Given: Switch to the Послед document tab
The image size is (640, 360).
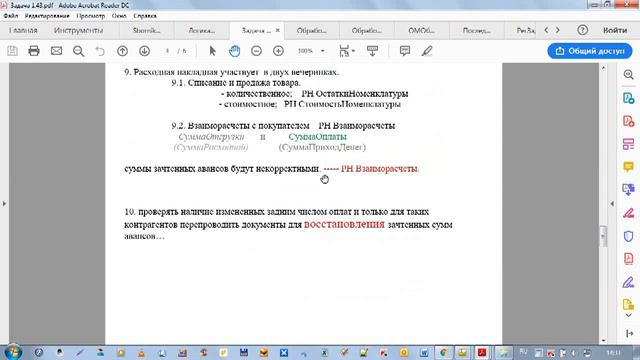Looking at the screenshot, I should tap(476, 30).
